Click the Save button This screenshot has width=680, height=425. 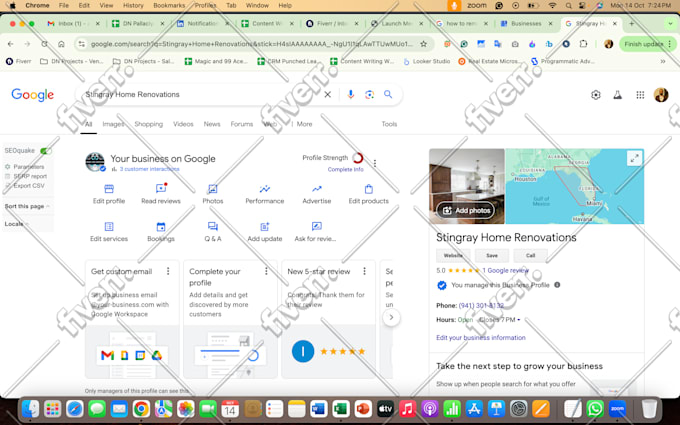point(492,255)
